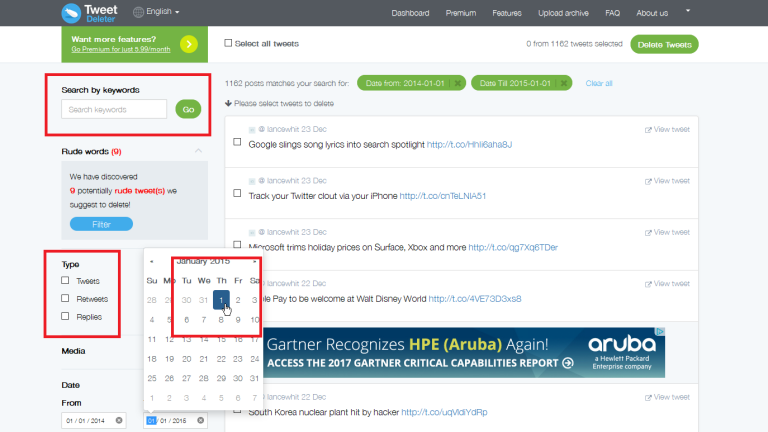Viewport: 768px width, 432px height.
Task: Go to next month in calendar
Action: tap(254, 262)
